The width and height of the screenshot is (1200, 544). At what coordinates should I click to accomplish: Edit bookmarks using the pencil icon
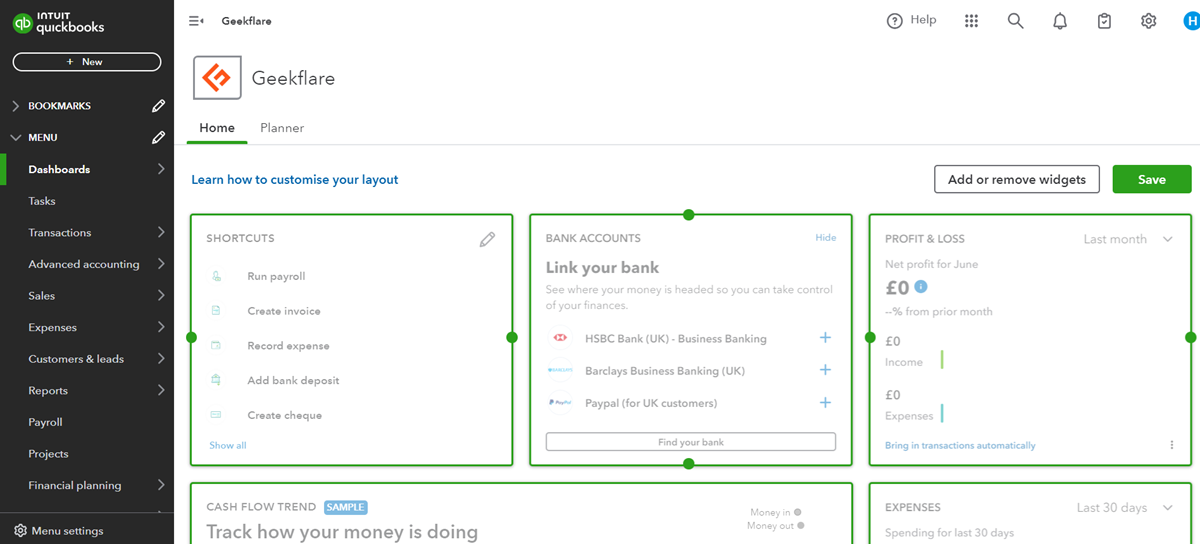coord(158,106)
